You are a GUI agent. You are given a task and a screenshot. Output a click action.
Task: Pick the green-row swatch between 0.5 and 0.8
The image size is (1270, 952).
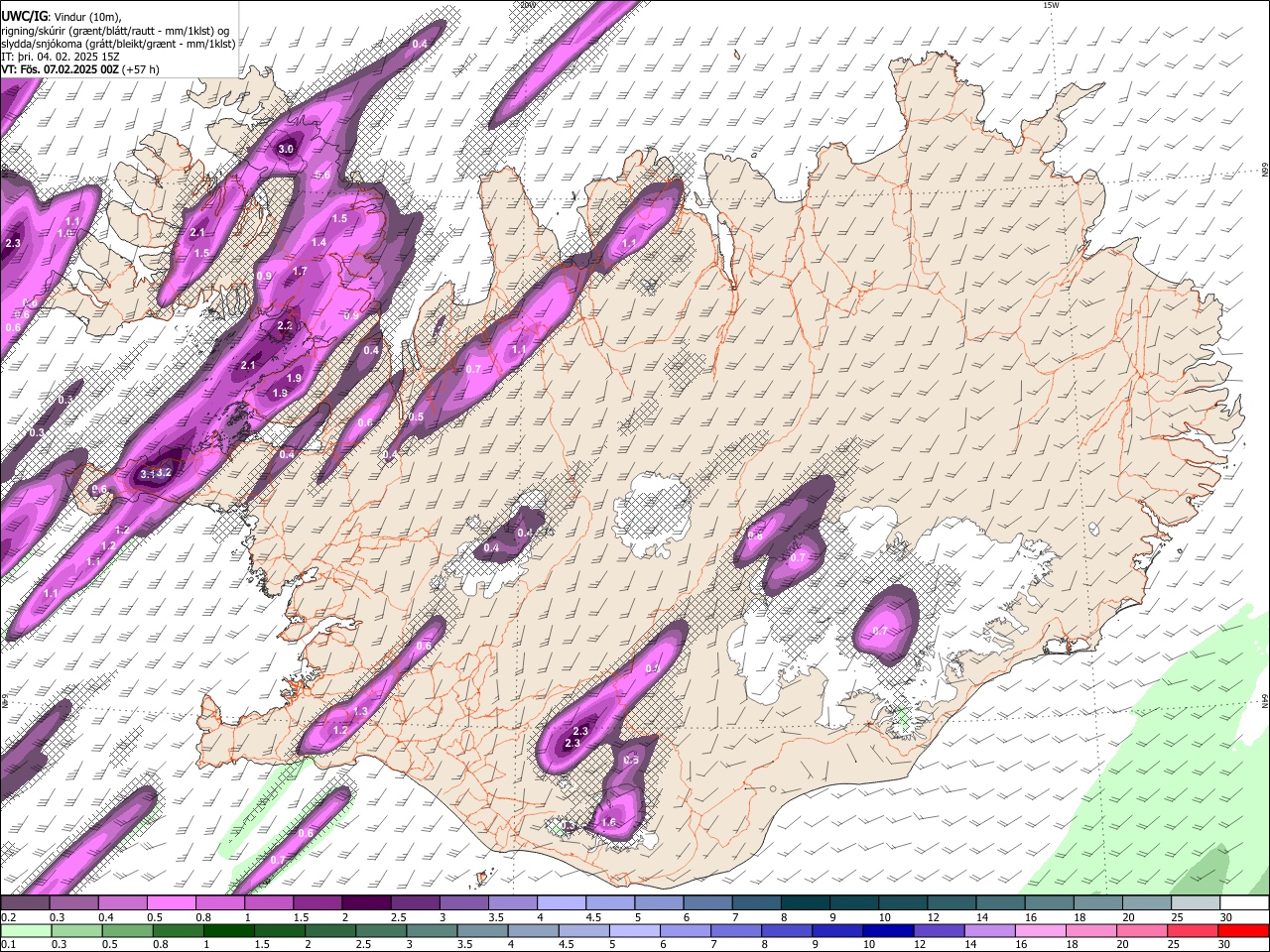(128, 930)
